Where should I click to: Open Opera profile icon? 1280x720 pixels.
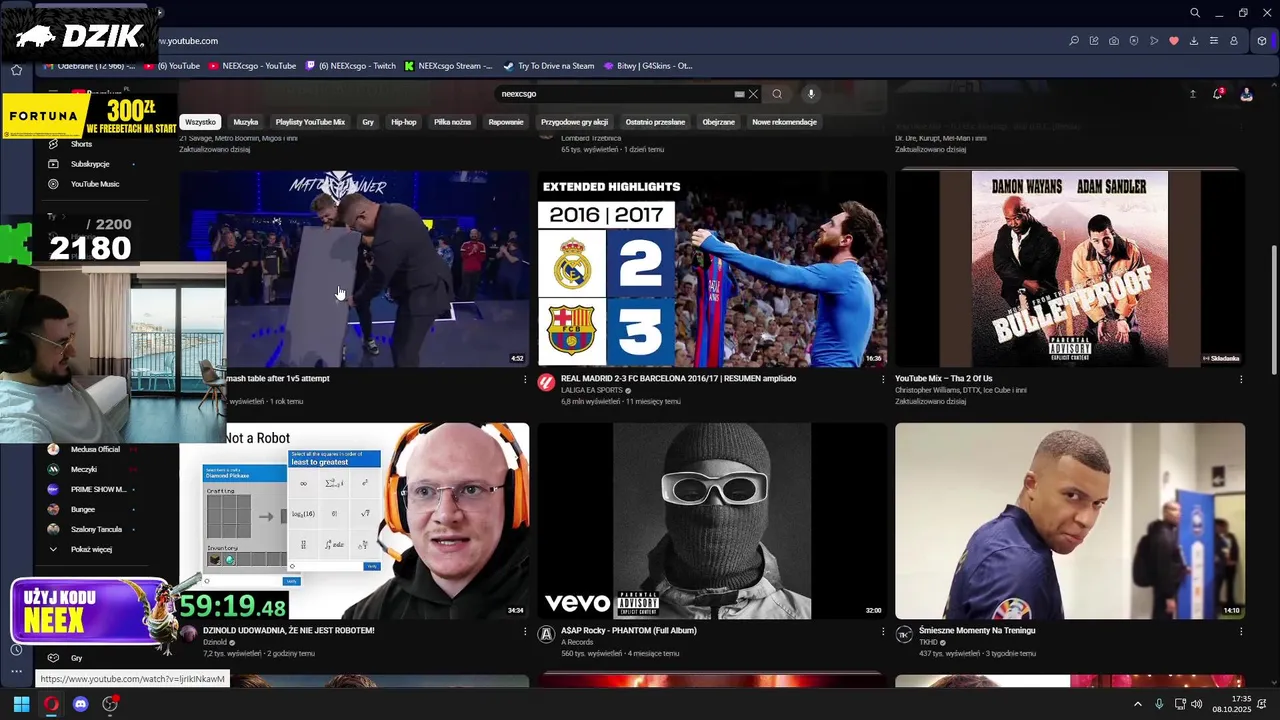point(1234,41)
